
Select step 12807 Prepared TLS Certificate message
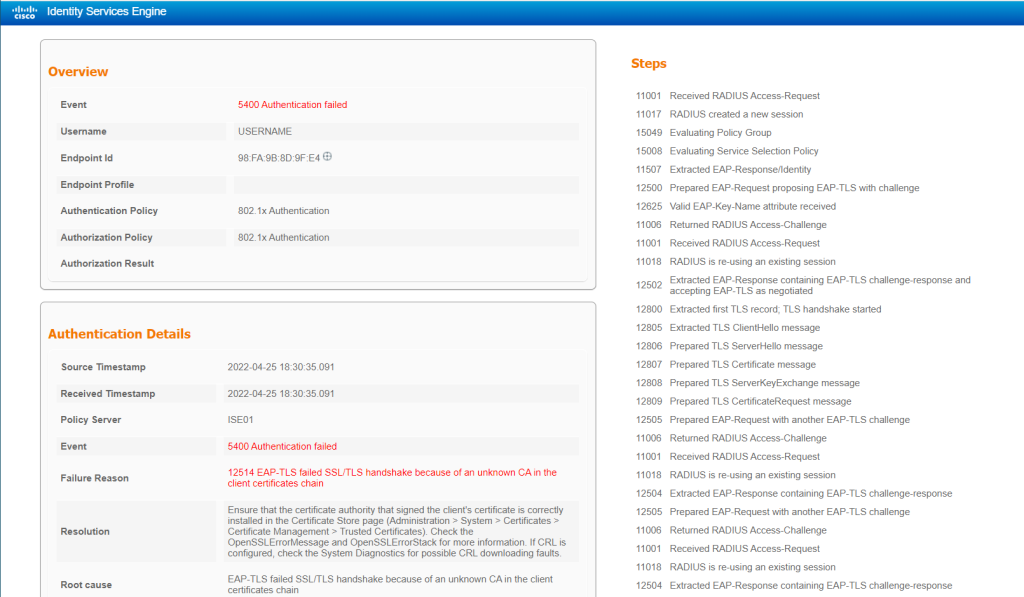click(x=726, y=364)
